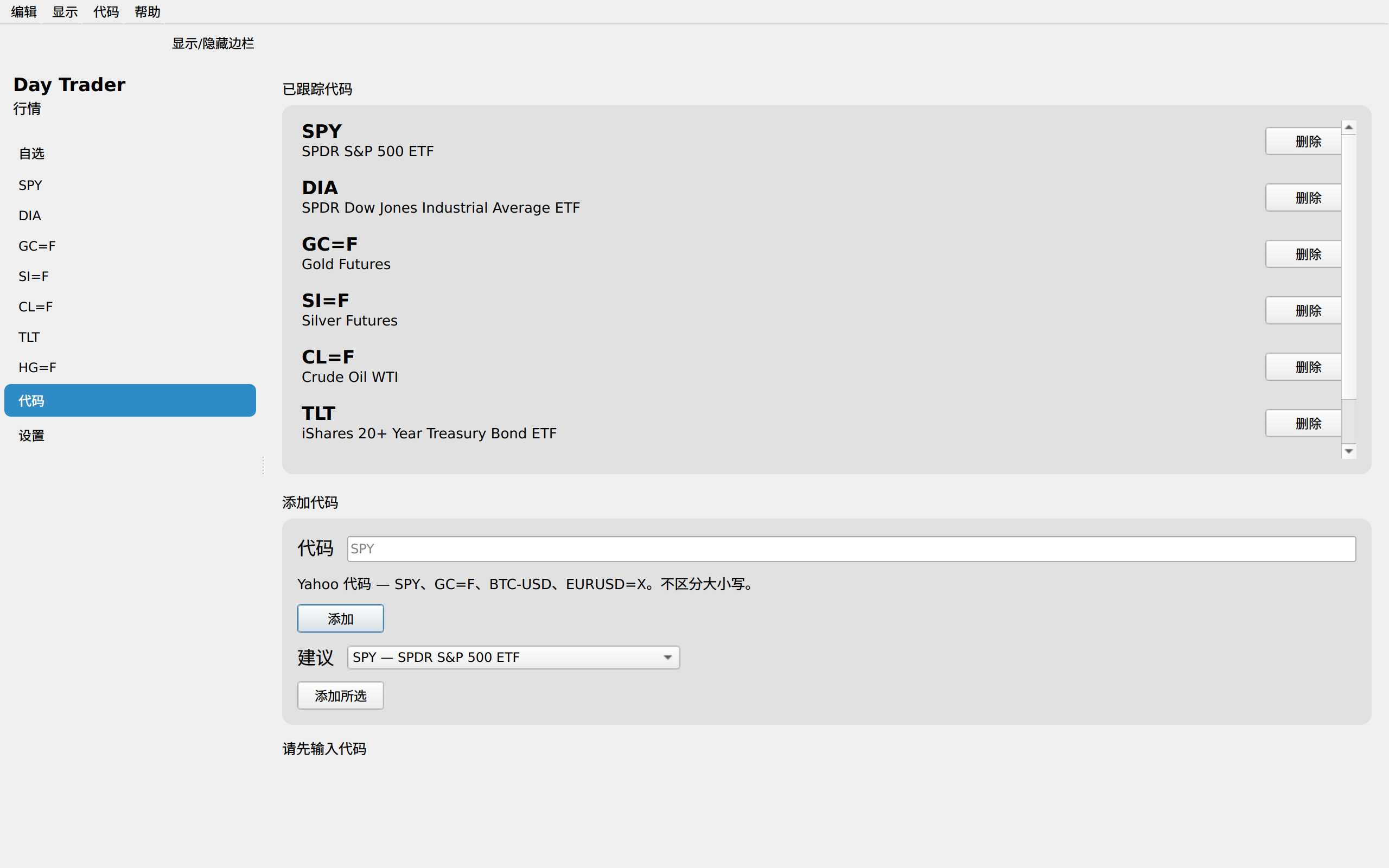Screen dimensions: 1389x868
Task: Click the 添加 button
Action: tap(340, 619)
